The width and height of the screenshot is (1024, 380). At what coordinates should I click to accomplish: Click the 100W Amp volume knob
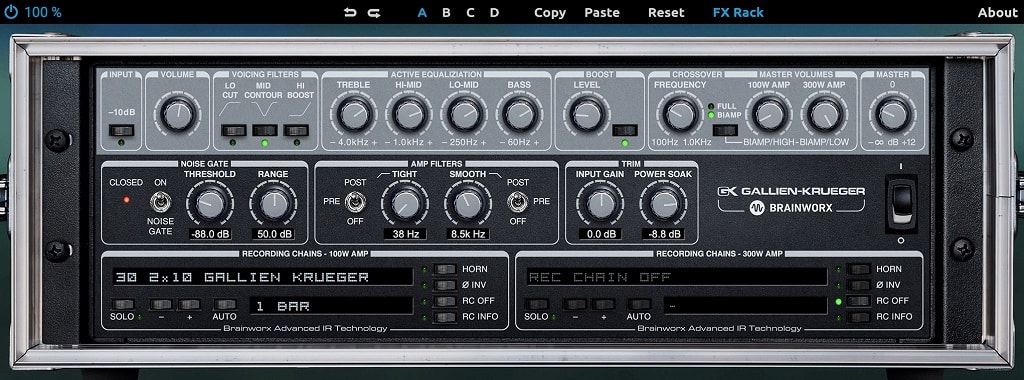[769, 115]
